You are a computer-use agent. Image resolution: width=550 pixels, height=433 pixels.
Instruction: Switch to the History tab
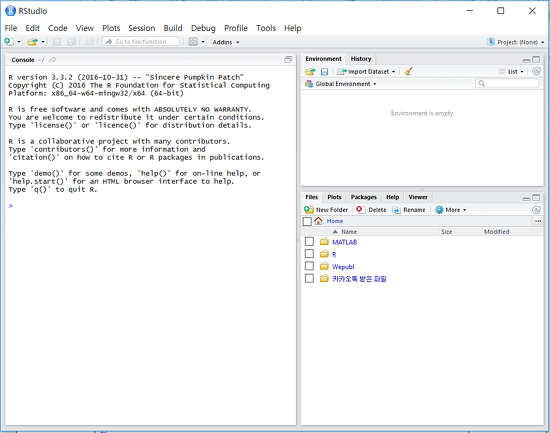pos(361,59)
